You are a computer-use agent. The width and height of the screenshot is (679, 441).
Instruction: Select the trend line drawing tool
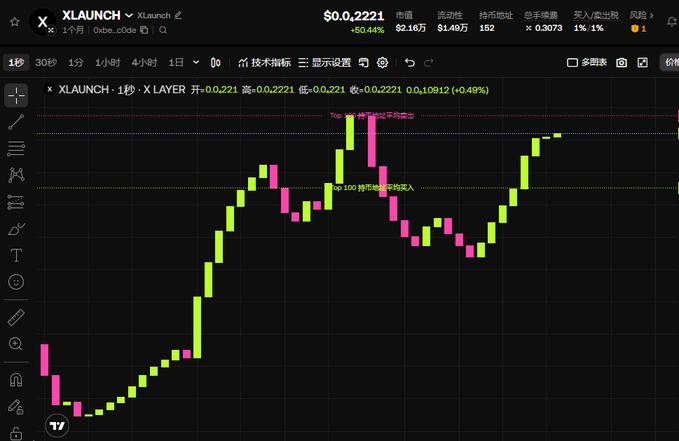pyautogui.click(x=16, y=122)
